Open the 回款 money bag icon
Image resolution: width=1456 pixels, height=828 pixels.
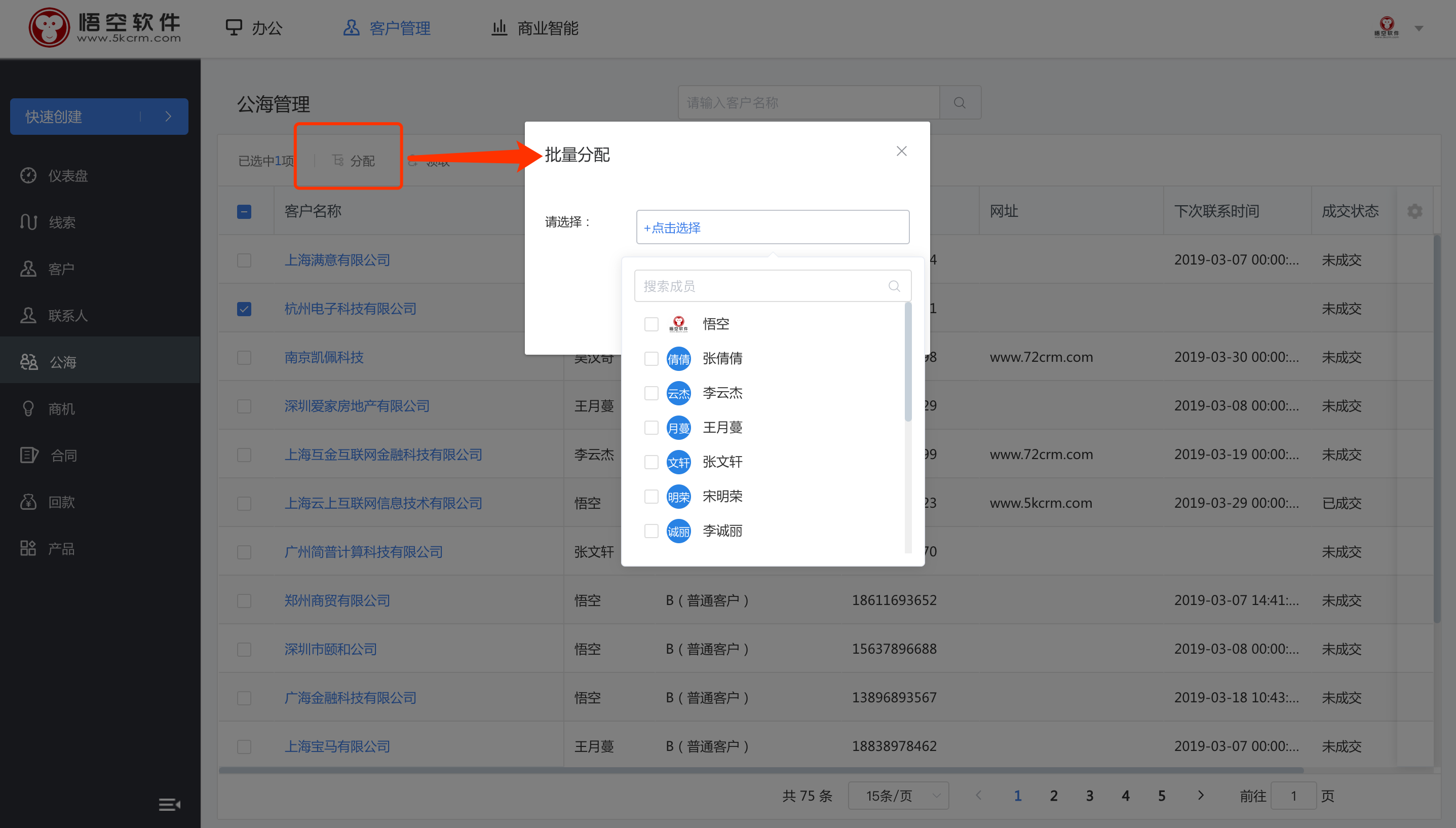pyautogui.click(x=28, y=502)
